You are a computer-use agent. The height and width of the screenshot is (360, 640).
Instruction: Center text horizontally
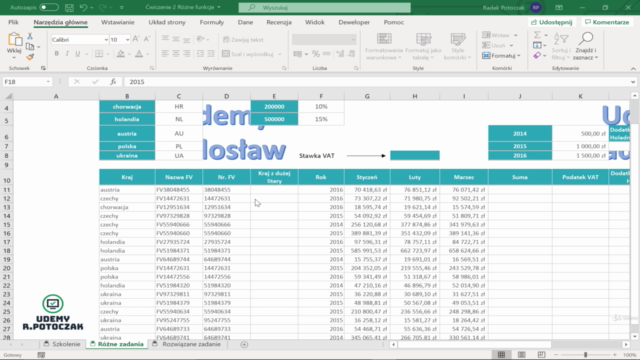click(x=176, y=54)
